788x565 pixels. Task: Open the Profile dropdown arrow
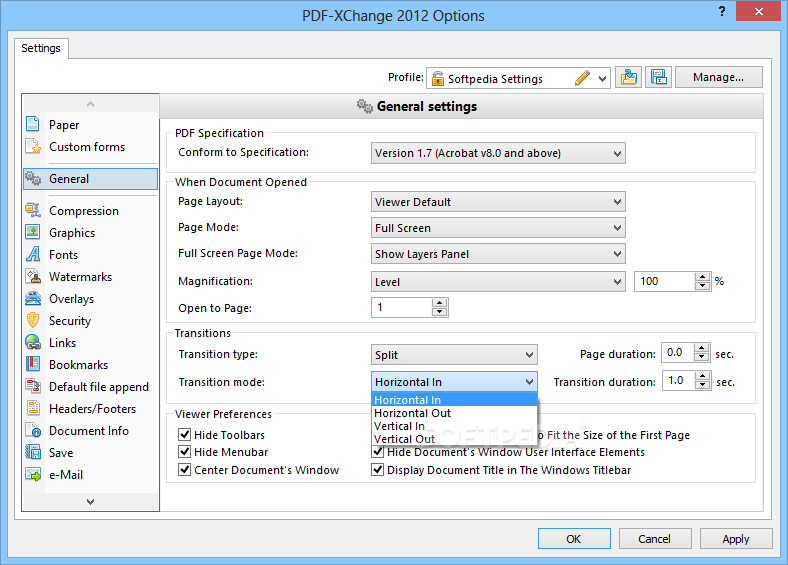(602, 79)
